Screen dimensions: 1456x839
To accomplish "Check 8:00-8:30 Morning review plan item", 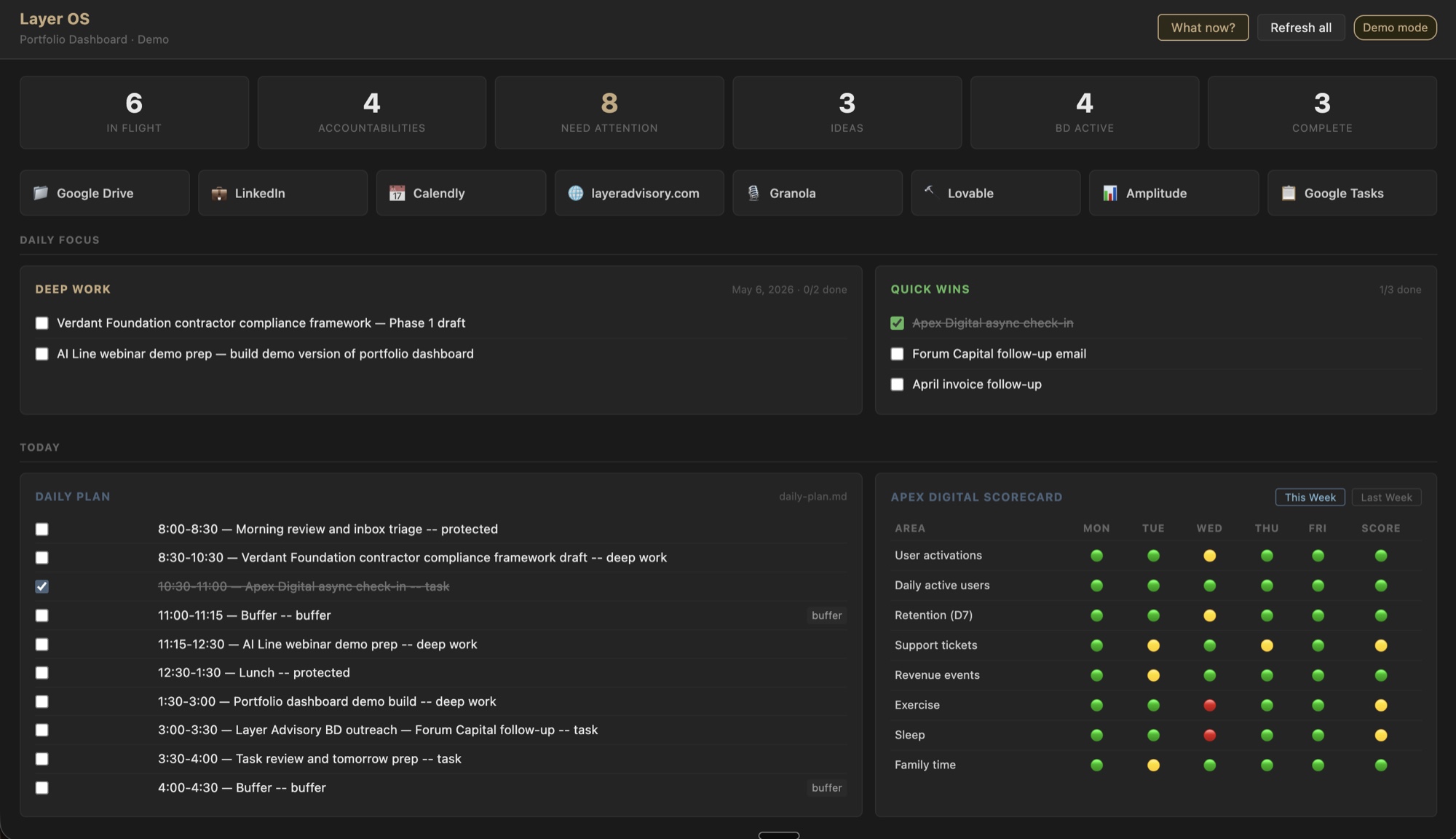I will click(41, 529).
